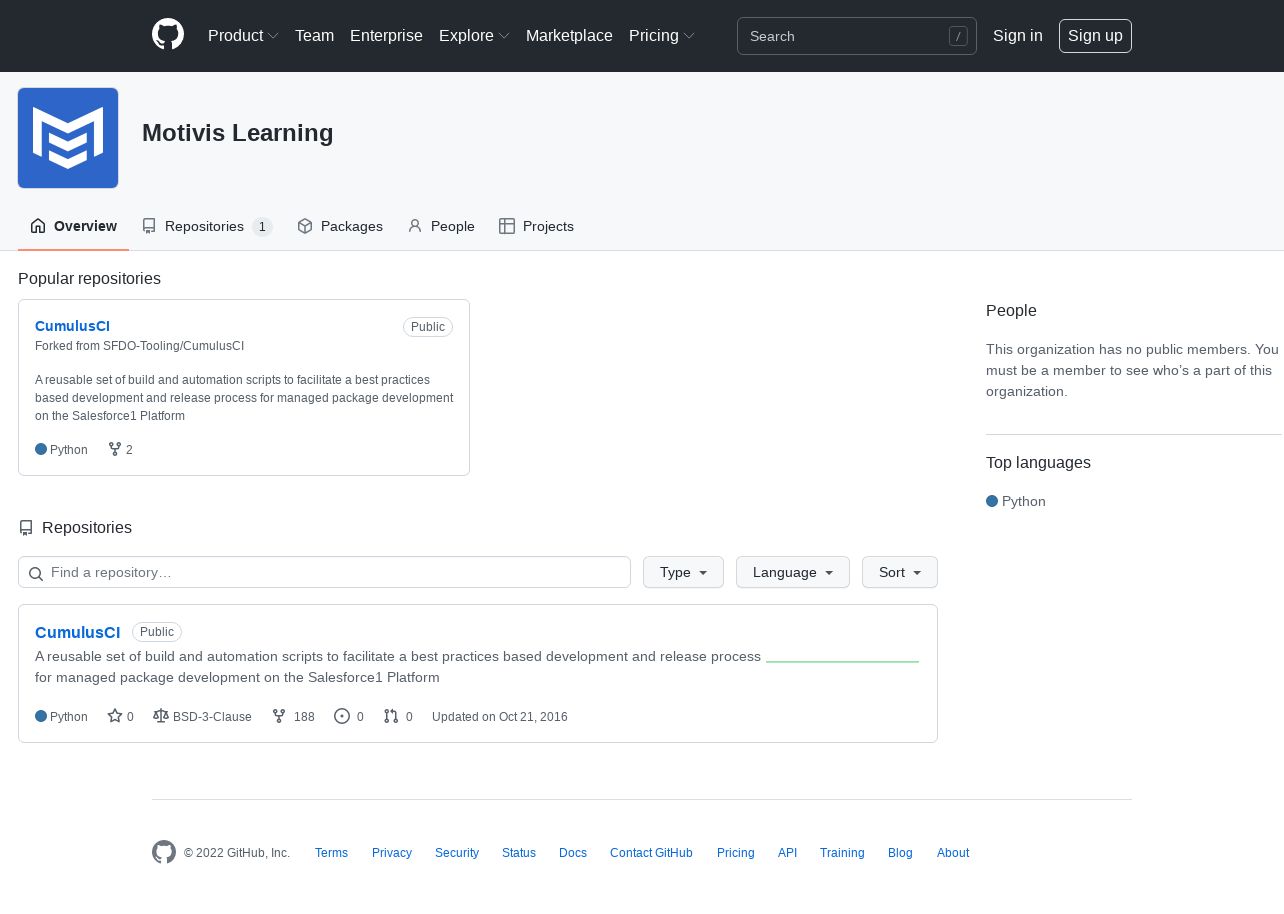Click the magnifier icon in repository filter

point(36,573)
